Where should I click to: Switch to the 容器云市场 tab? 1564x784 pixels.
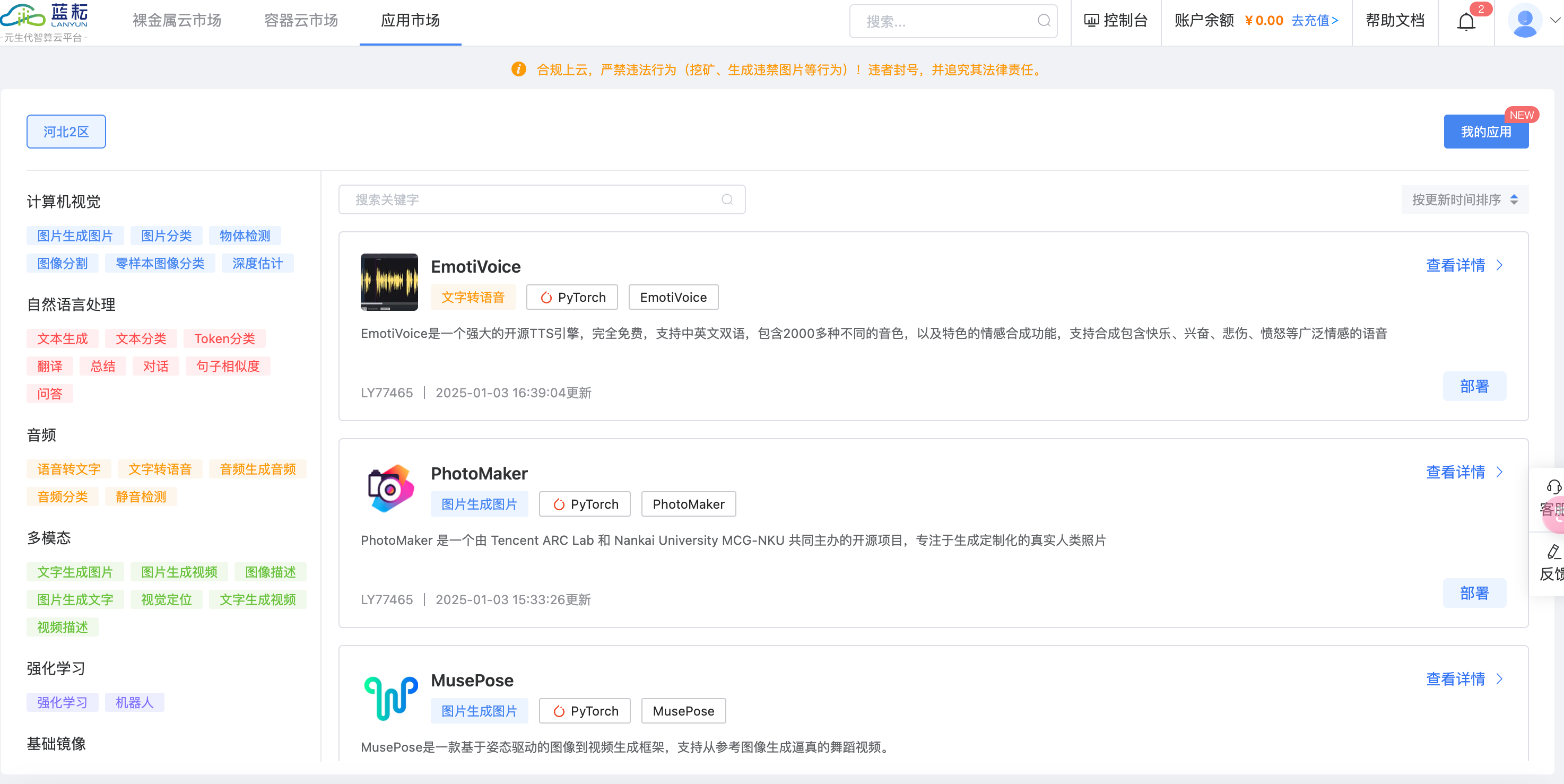[300, 21]
